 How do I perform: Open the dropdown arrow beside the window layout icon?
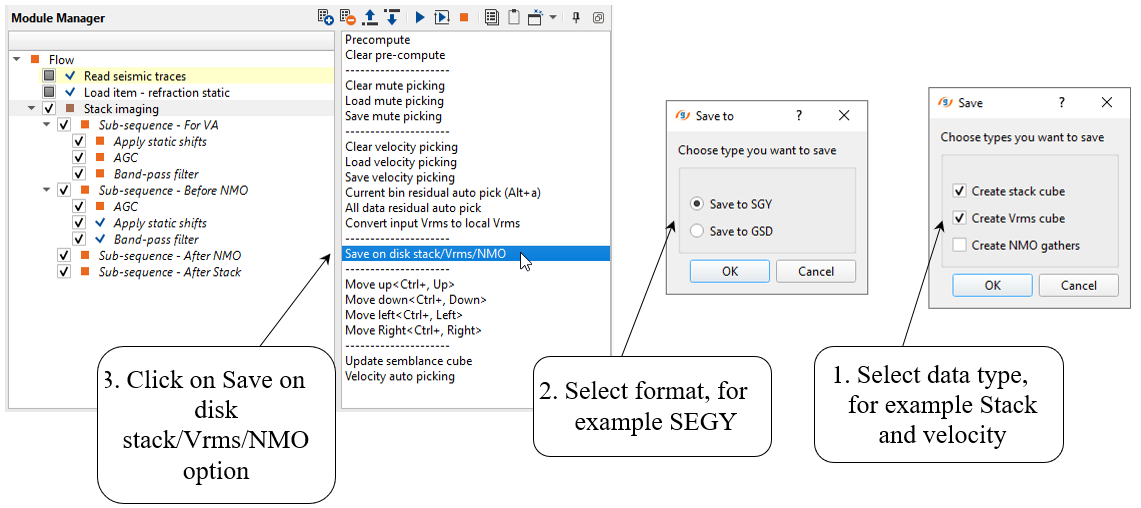click(x=553, y=17)
